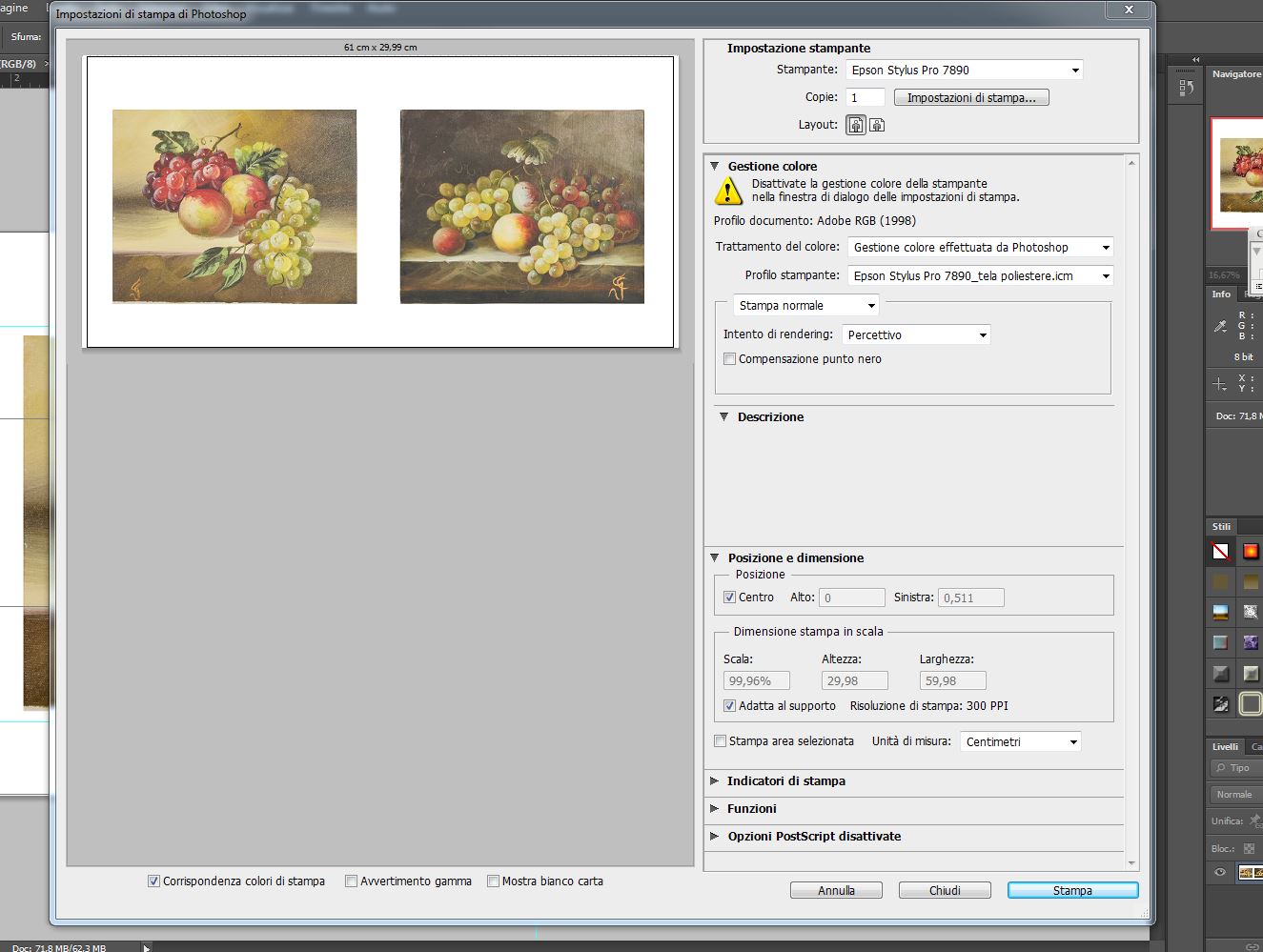Expand Opzioni PostScript disattivate section
This screenshot has width=1263, height=952.
(x=715, y=837)
